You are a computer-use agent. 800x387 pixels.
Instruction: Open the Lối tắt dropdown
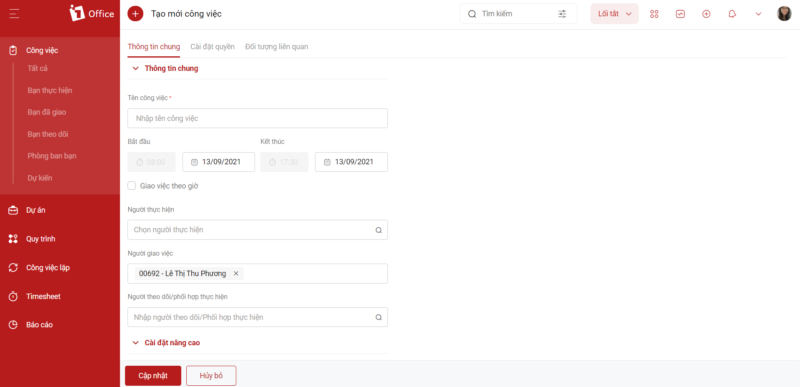(x=614, y=14)
